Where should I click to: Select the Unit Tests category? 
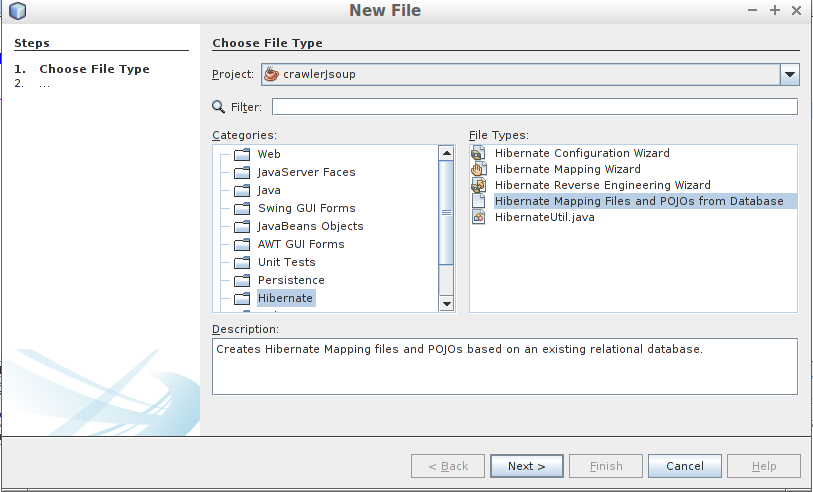[287, 262]
